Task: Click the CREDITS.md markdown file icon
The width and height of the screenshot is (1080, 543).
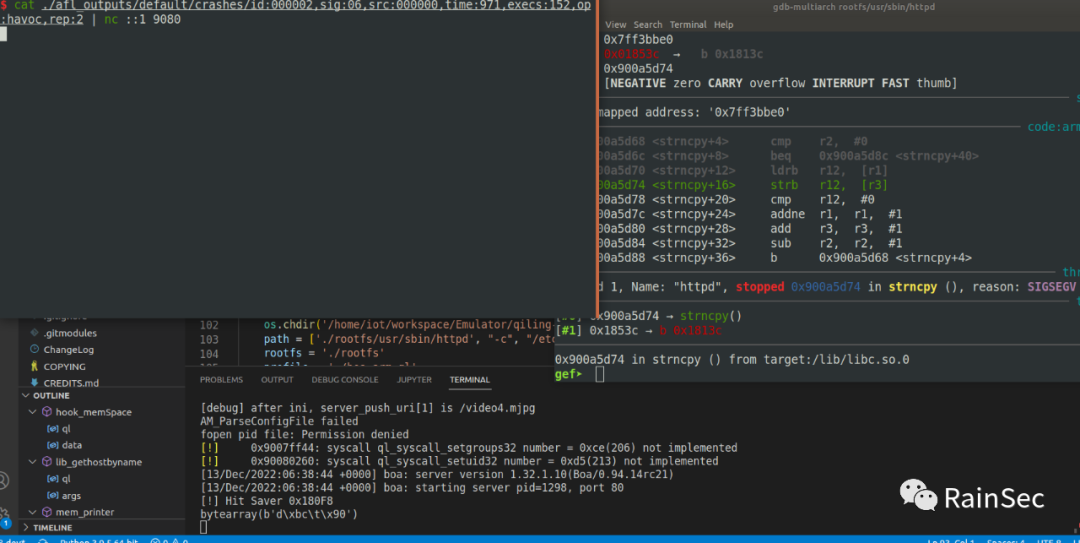Action: (34, 382)
